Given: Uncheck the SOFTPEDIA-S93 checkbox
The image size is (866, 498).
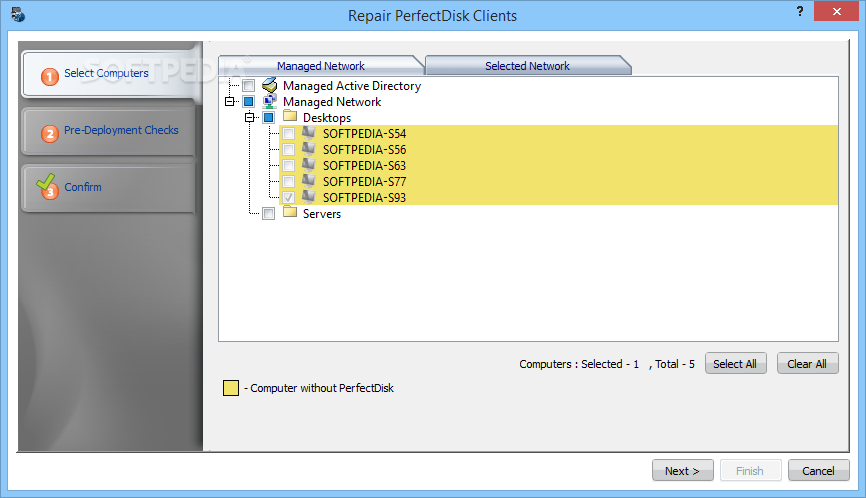Looking at the screenshot, I should pyautogui.click(x=288, y=198).
